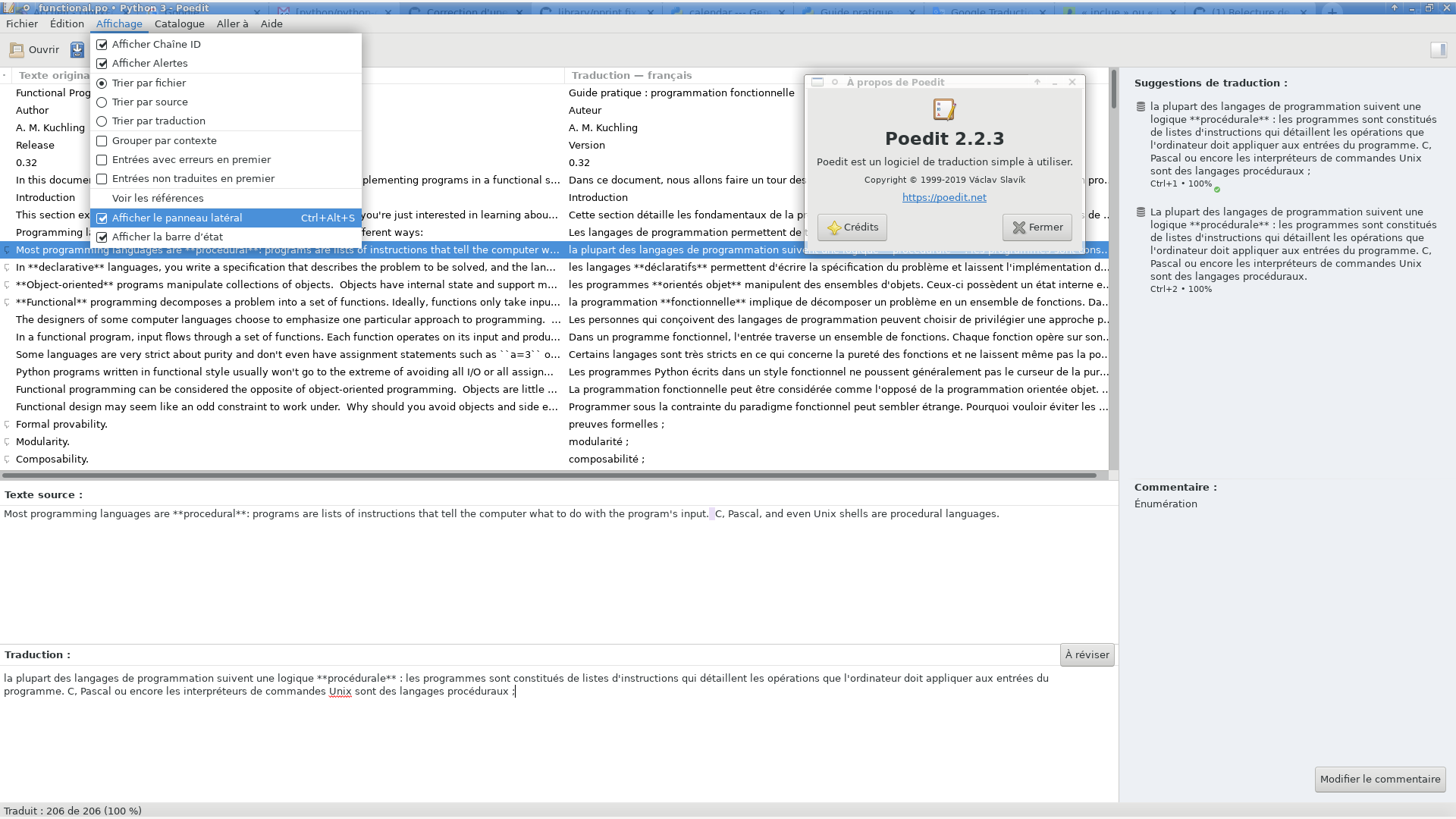Select the 'Release' source row

[x=35, y=146]
